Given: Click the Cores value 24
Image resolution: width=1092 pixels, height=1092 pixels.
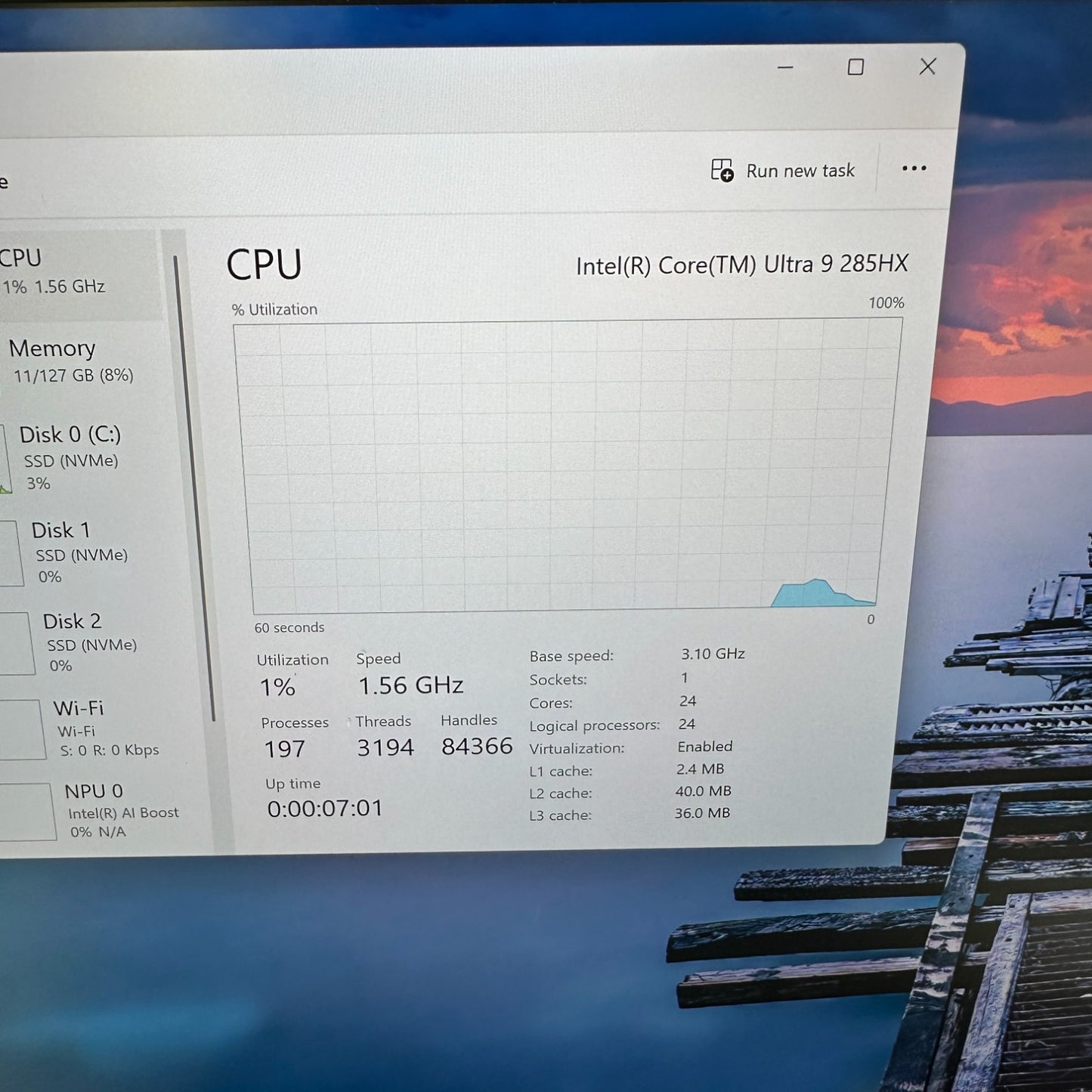Looking at the screenshot, I should [x=688, y=701].
